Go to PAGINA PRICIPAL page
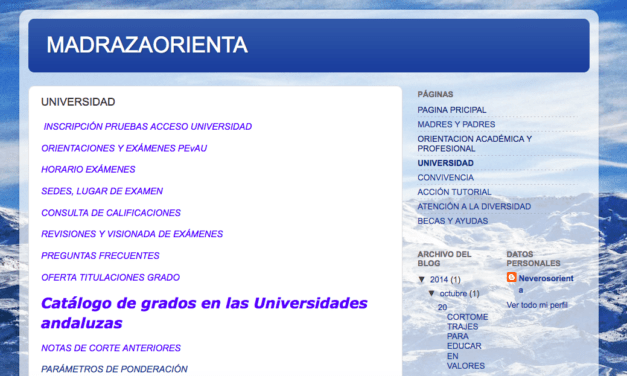Screen dimensions: 627x376 (452, 110)
